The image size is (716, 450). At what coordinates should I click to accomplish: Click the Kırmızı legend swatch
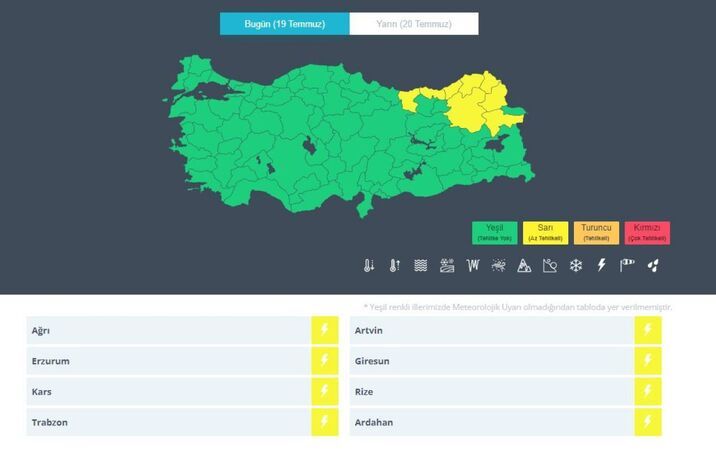coord(647,232)
